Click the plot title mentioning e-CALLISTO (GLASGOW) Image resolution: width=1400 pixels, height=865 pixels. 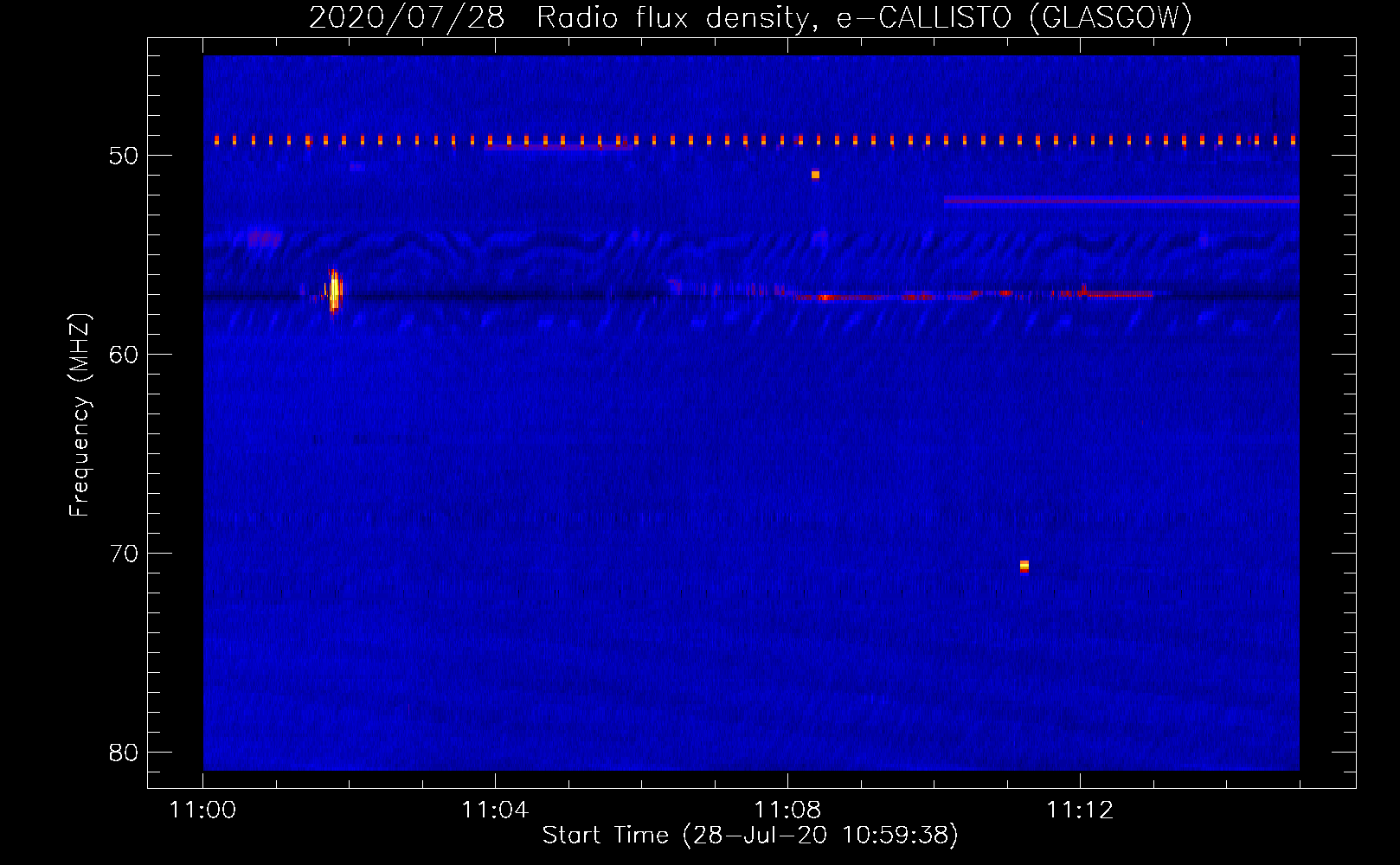click(x=751, y=17)
